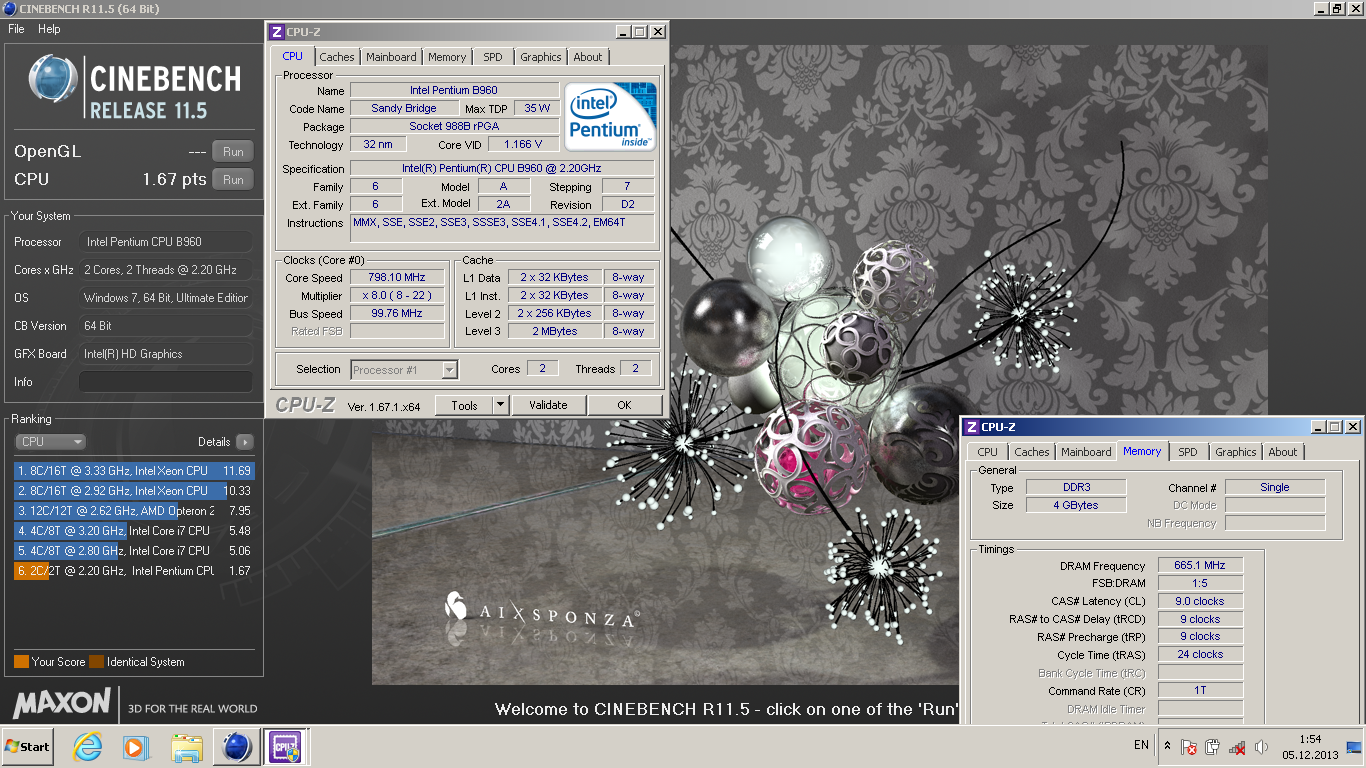The height and width of the screenshot is (768, 1366).
Task: Select ranking row 4C/8T @ 2.80 GHz Core i7
Action: (134, 551)
